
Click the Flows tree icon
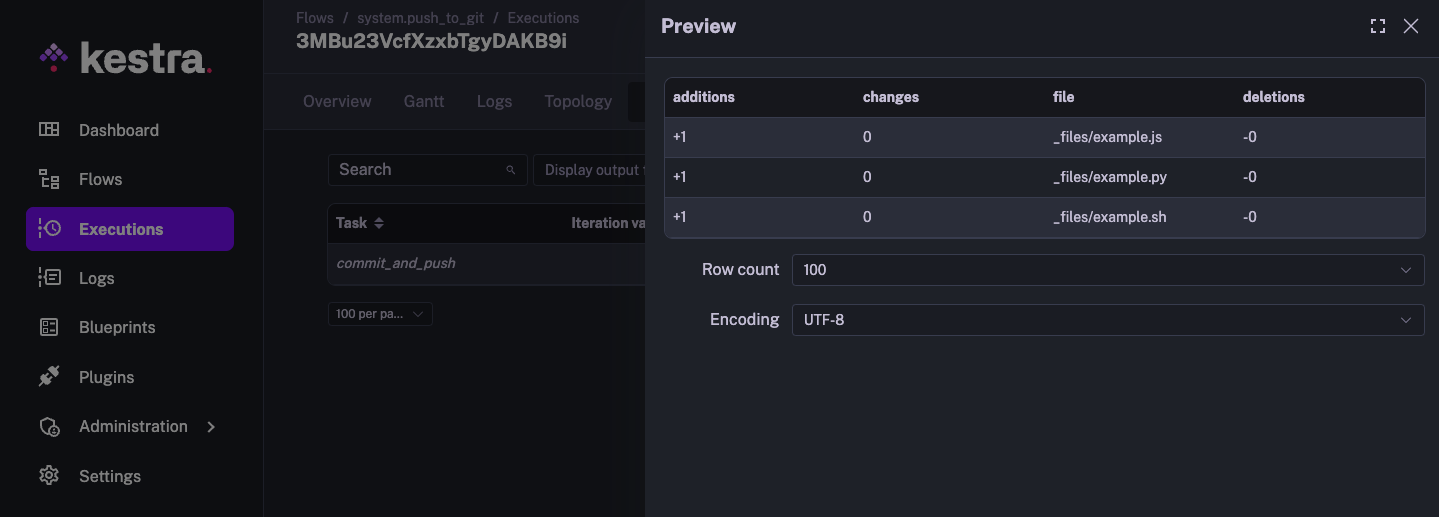click(x=49, y=179)
